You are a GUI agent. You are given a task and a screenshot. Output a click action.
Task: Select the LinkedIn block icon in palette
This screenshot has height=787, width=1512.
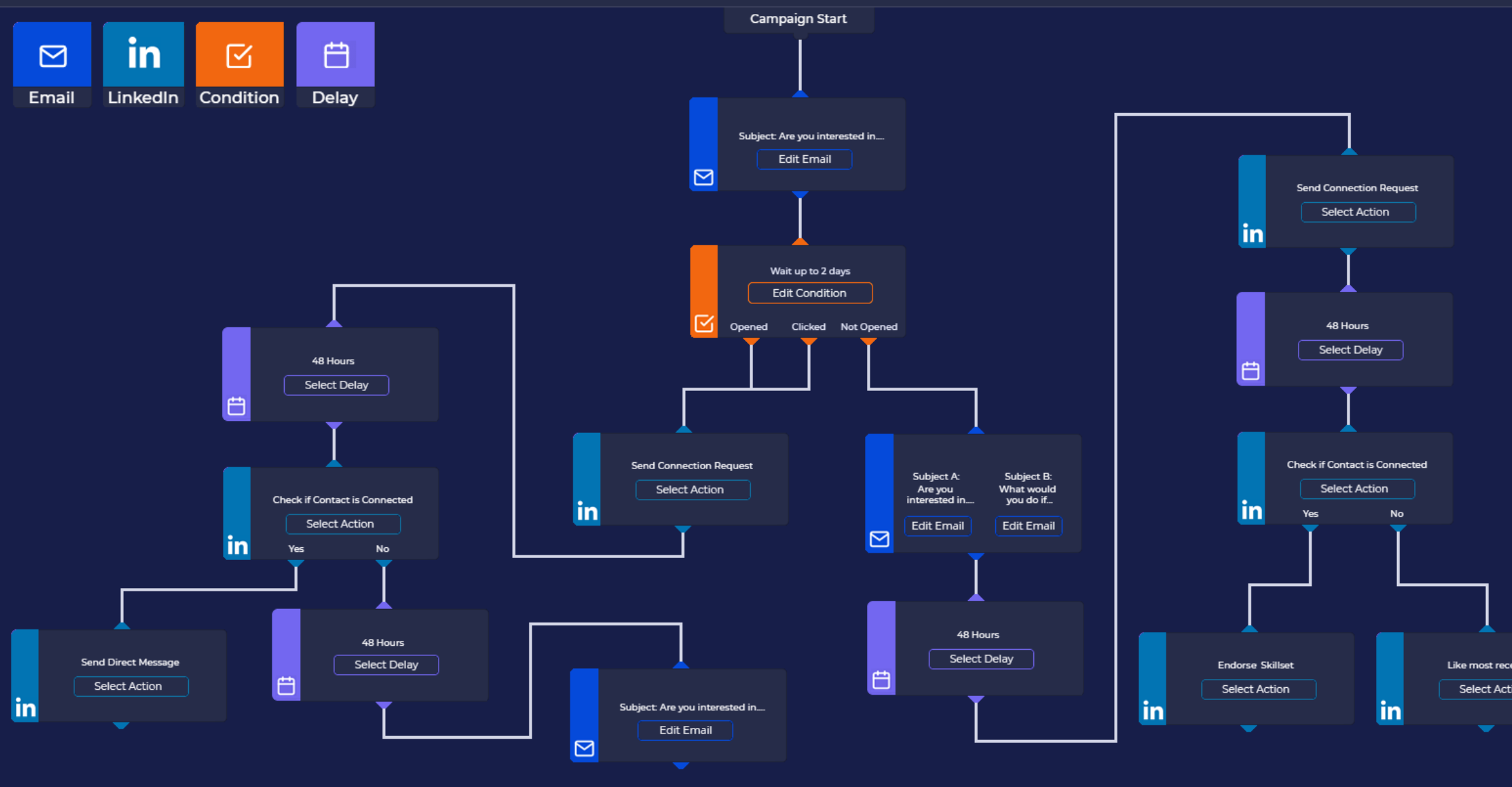[x=144, y=55]
